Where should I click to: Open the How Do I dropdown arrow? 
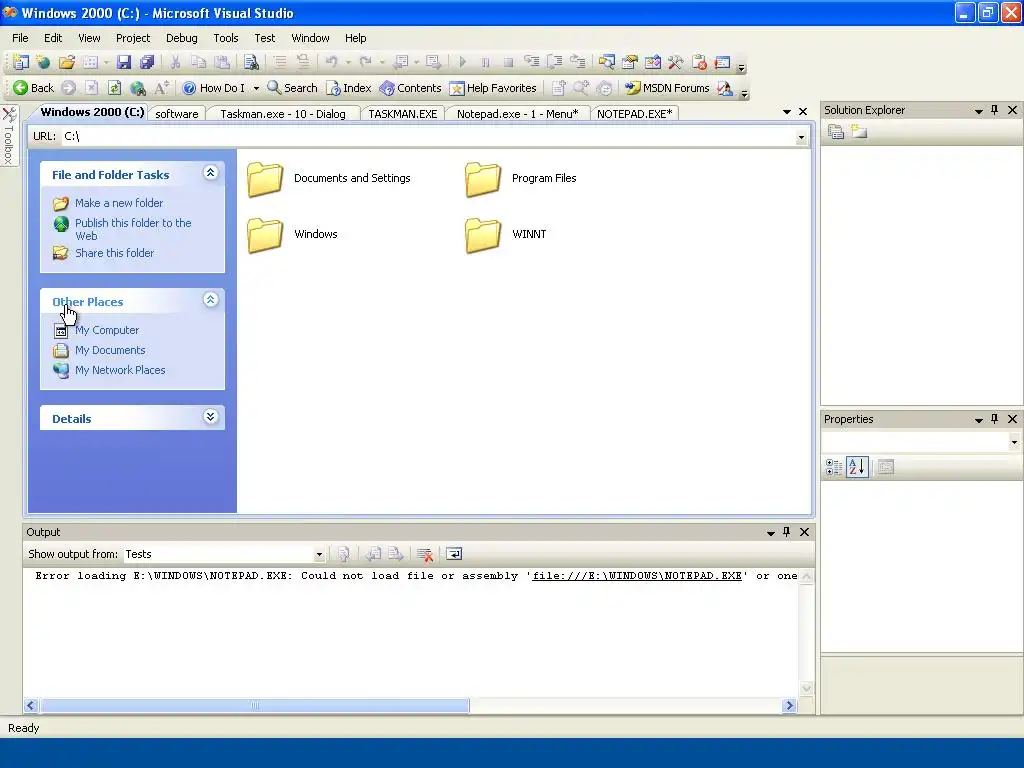[256, 88]
